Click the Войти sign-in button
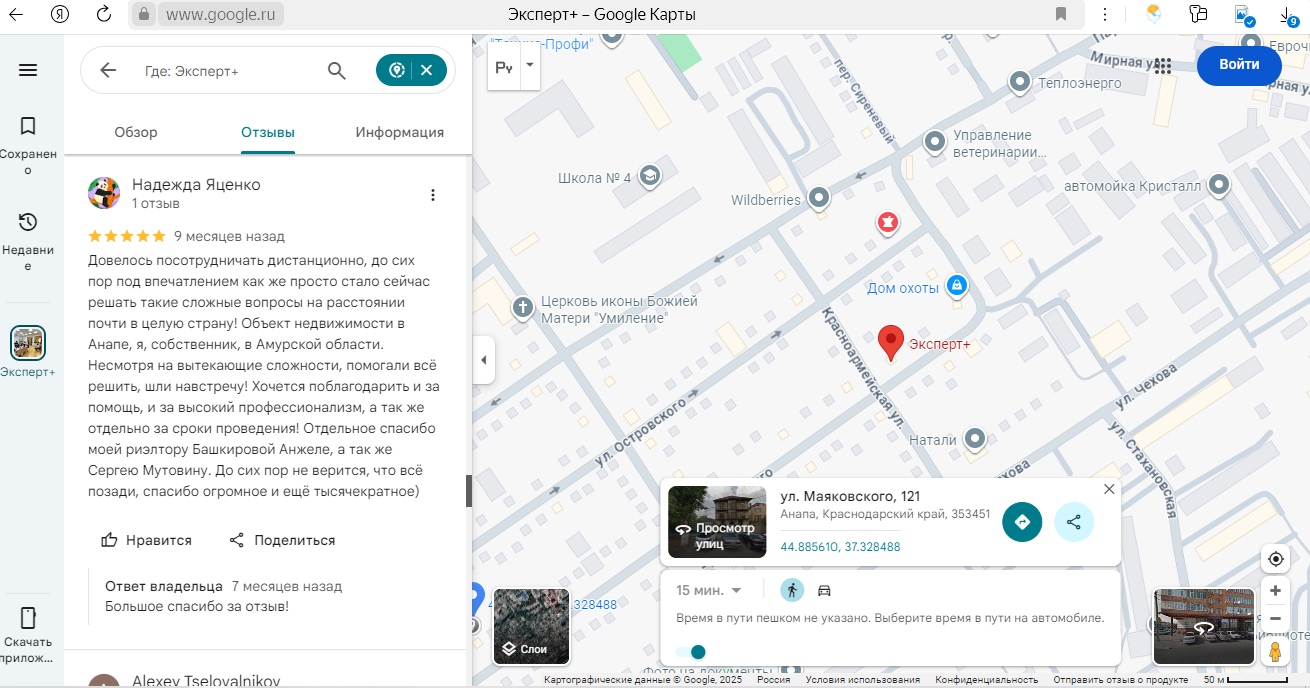 [1239, 65]
